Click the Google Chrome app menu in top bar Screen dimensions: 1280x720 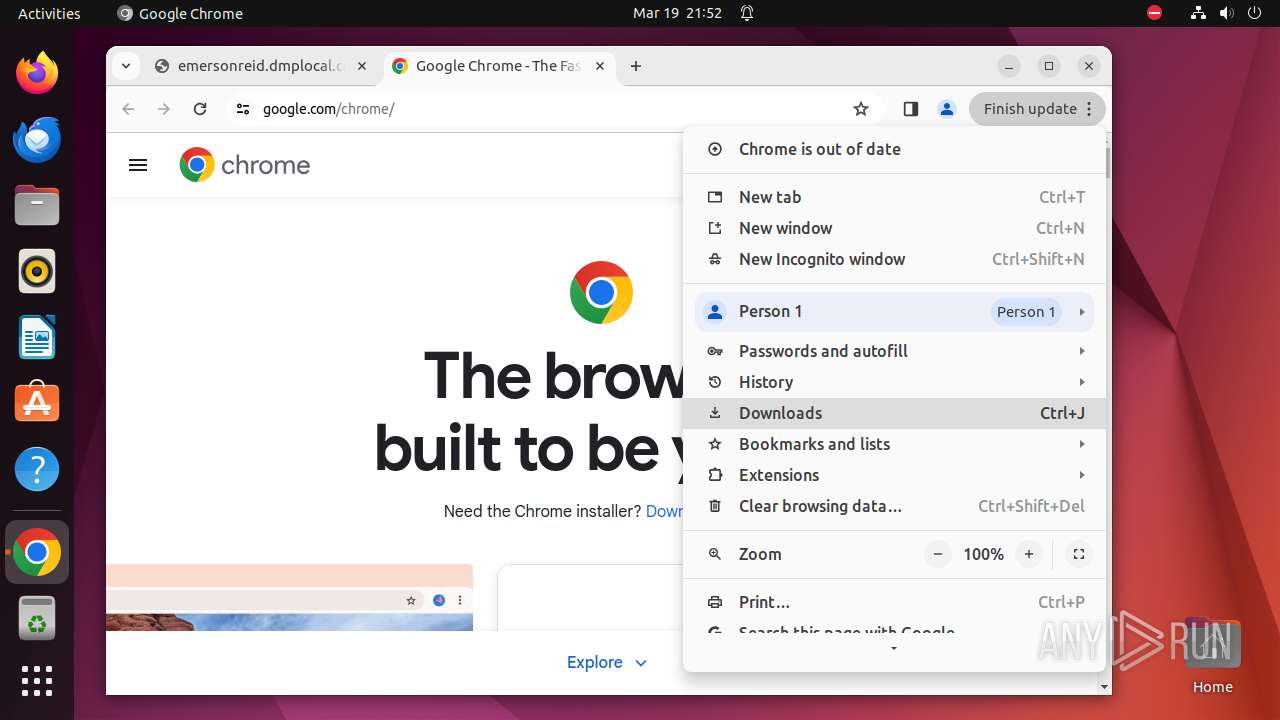(x=180, y=13)
